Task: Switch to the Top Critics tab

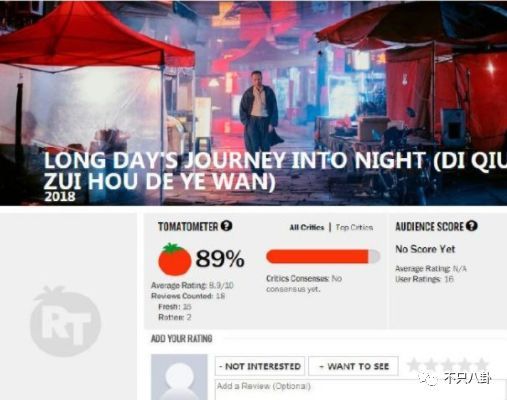Action: [x=354, y=227]
